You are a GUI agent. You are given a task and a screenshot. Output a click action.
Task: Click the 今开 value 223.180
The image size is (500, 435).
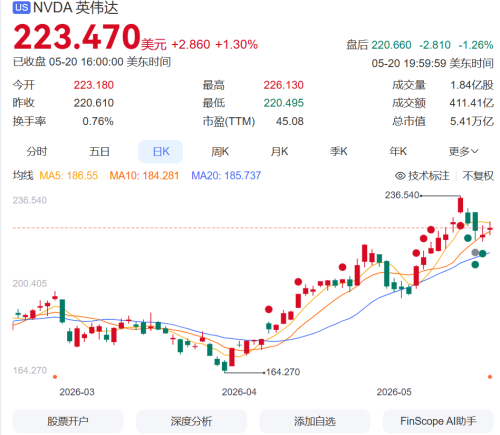(x=94, y=85)
